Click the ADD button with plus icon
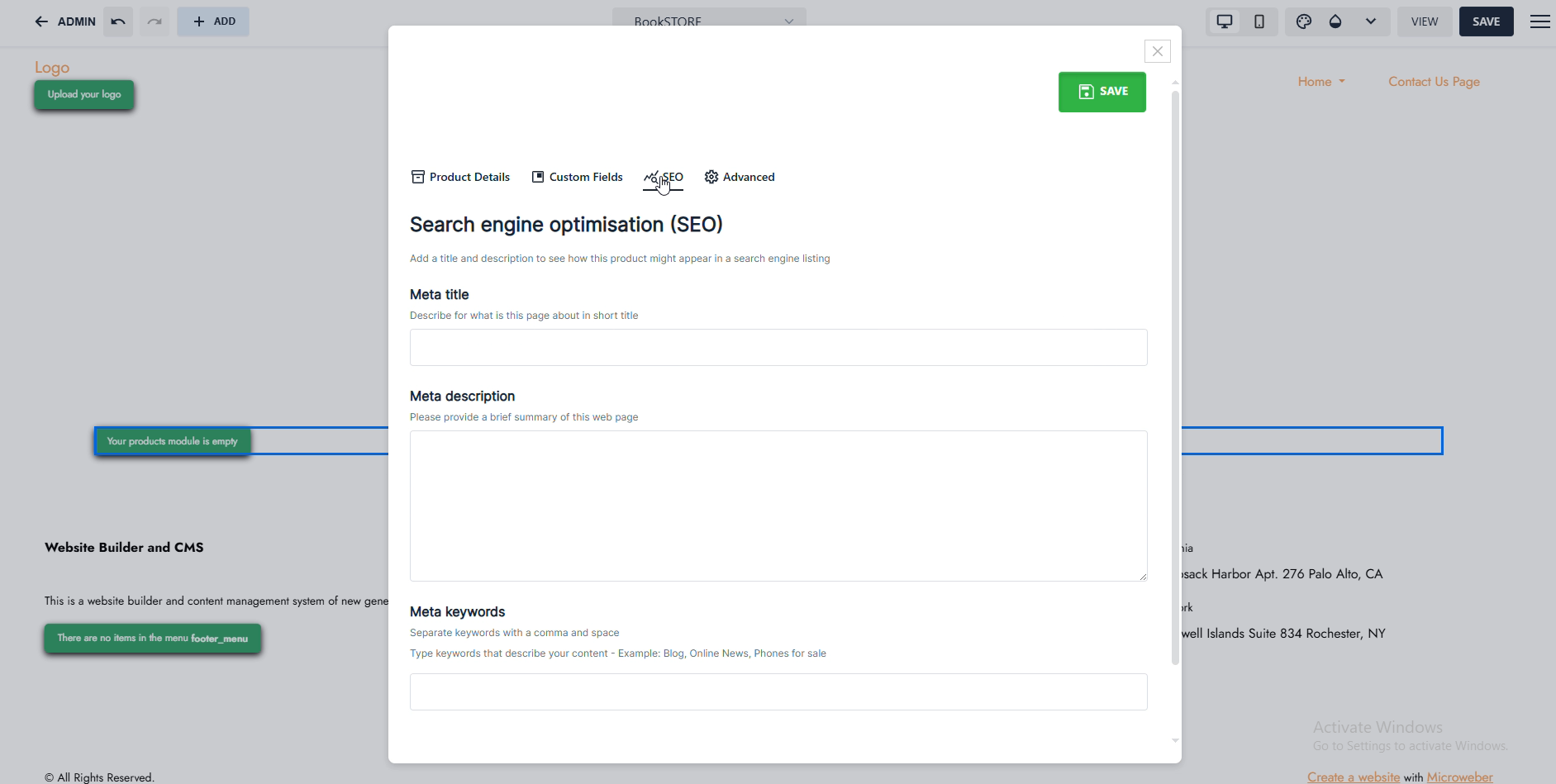The width and height of the screenshot is (1556, 784). (x=213, y=21)
